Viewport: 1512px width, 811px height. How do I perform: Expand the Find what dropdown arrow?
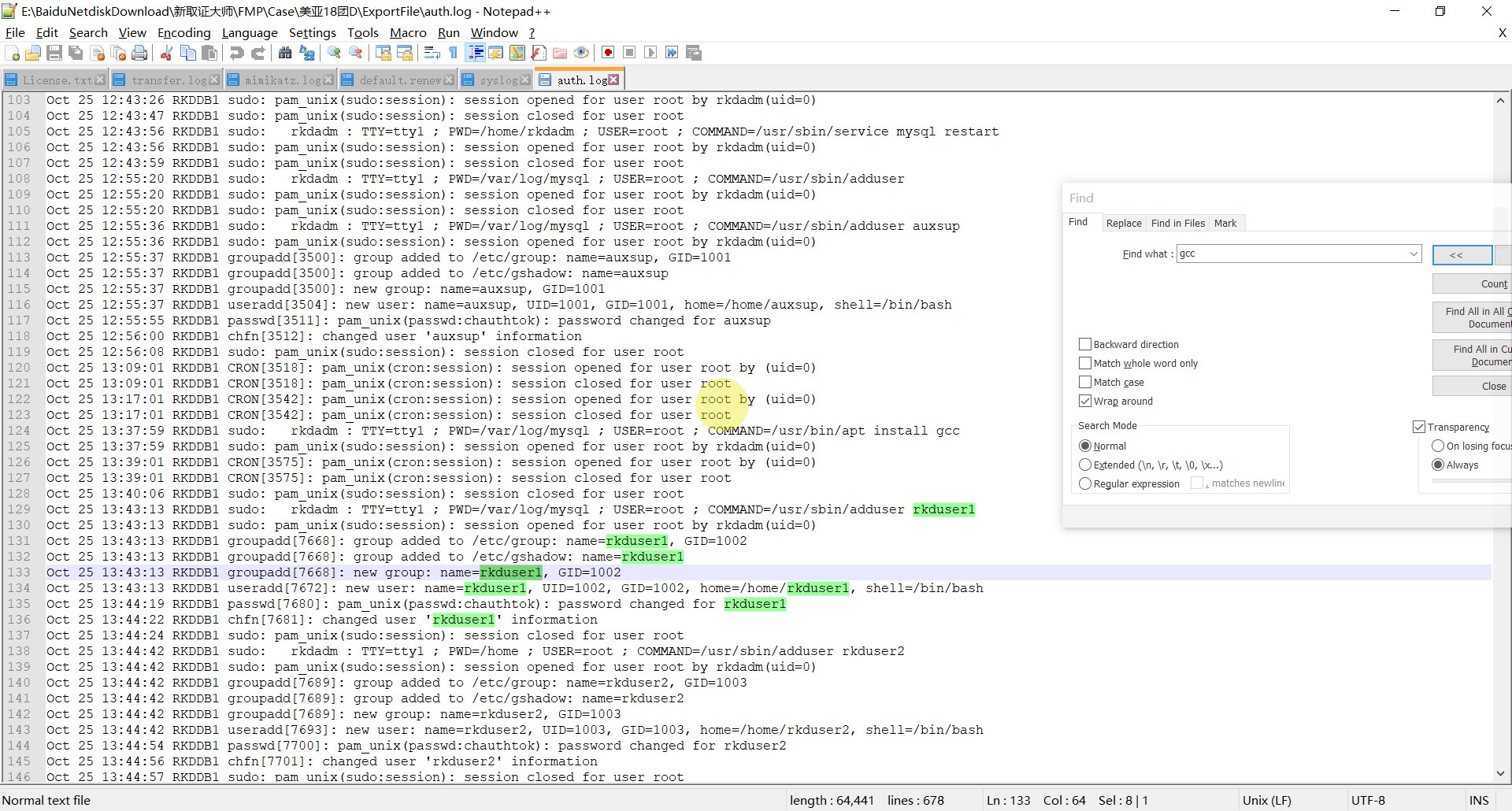click(x=1414, y=254)
